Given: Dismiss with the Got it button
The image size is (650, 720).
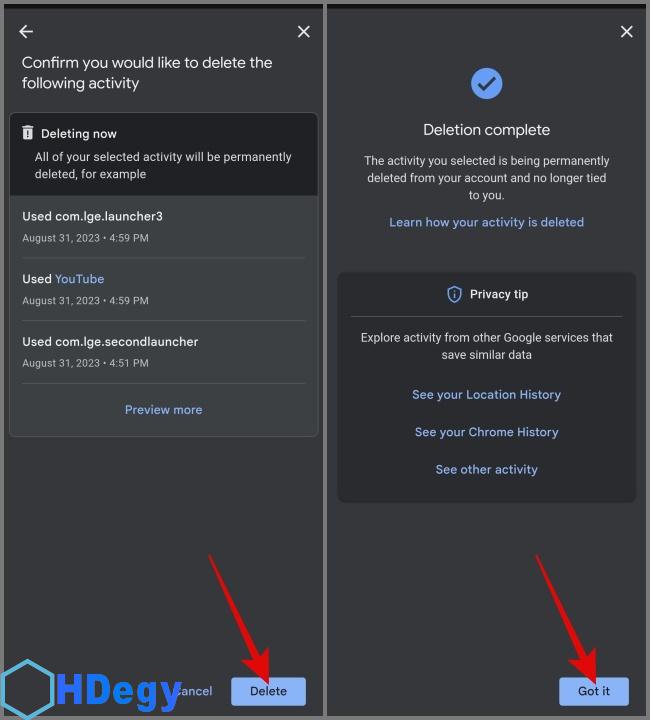Looking at the screenshot, I should pos(594,691).
